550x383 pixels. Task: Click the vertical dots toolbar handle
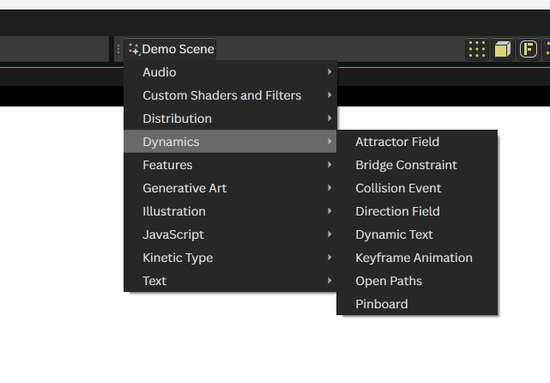coord(118,49)
